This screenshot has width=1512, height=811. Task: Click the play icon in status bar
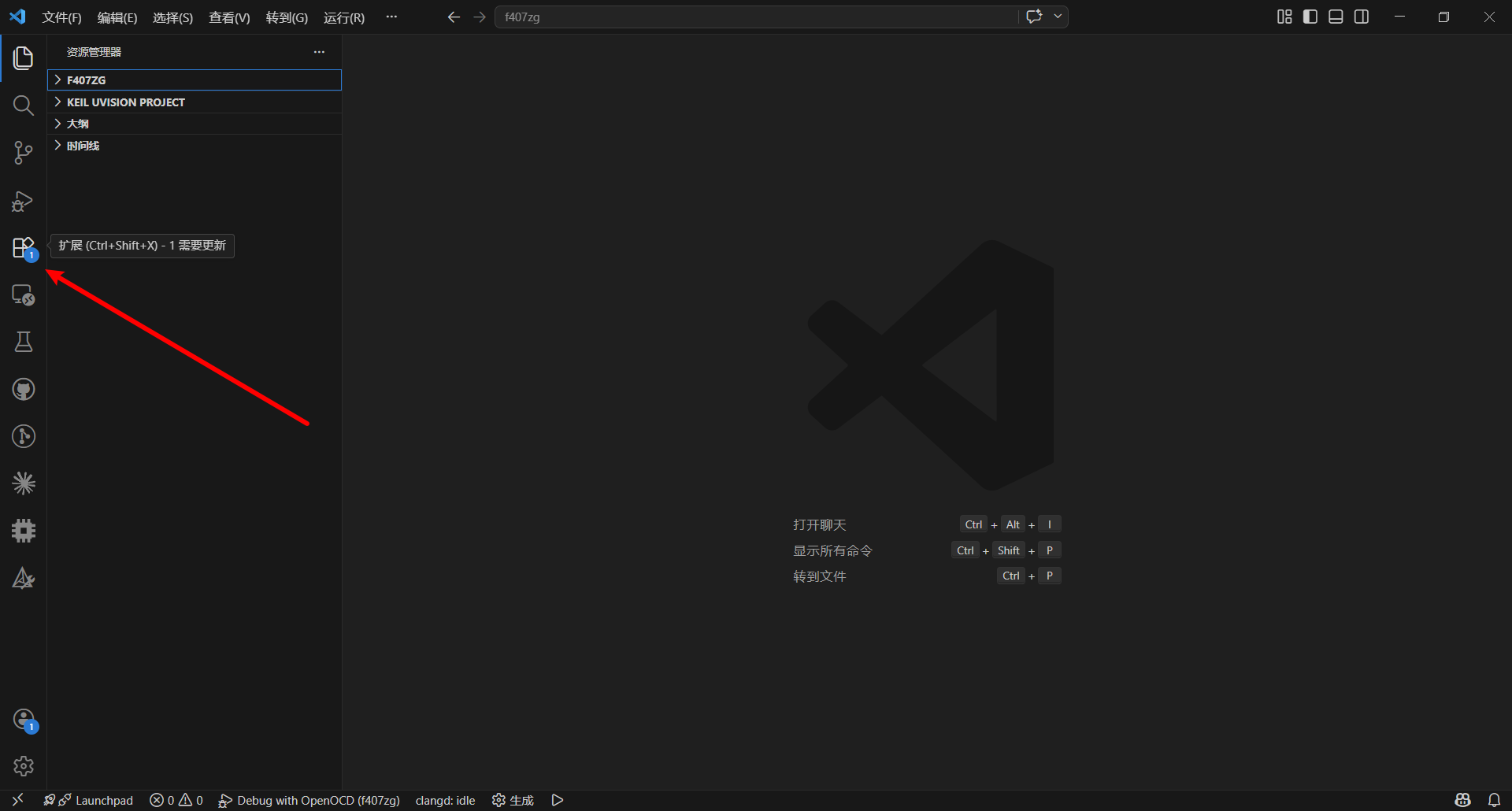tap(558, 800)
